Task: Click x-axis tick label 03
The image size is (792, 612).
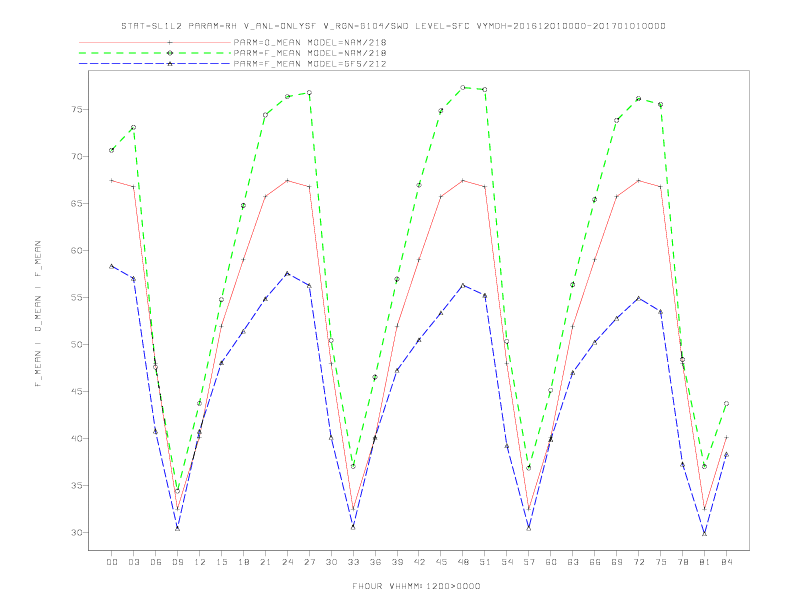Action: 133,562
